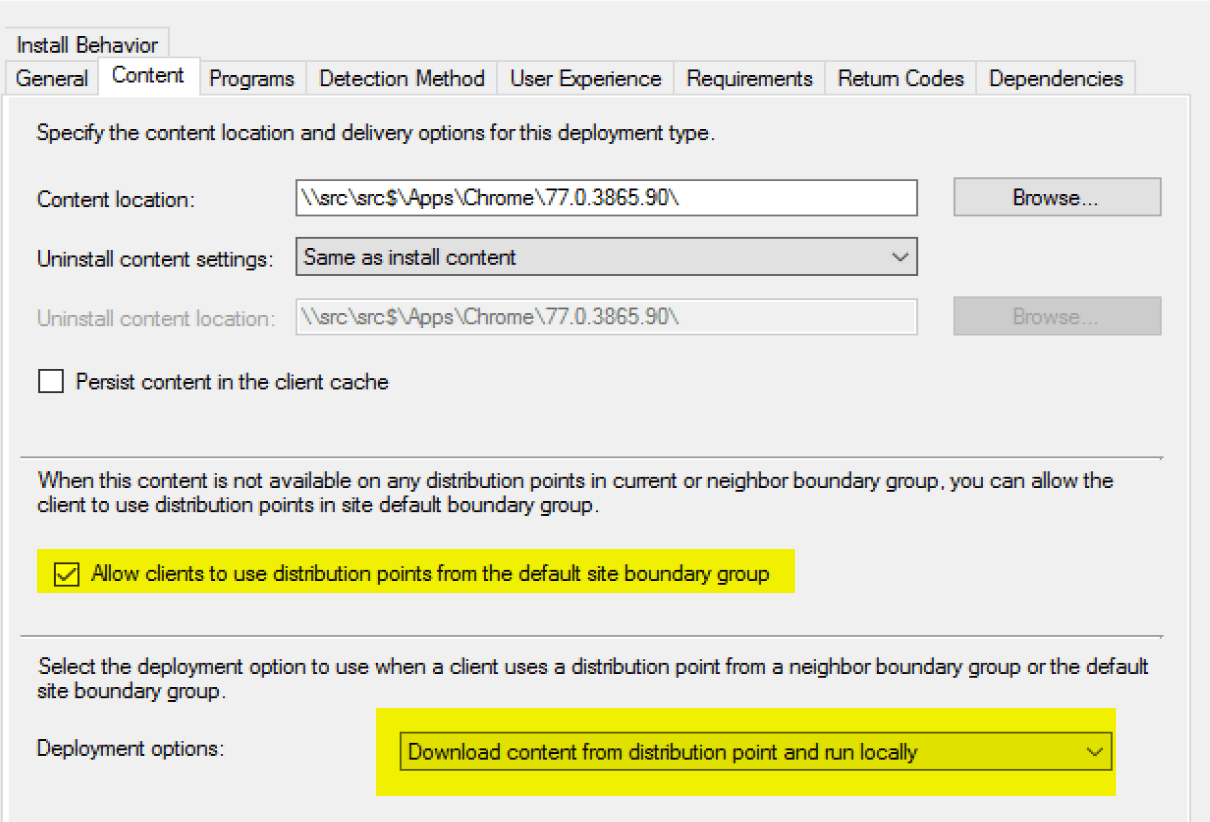The height and width of the screenshot is (822, 1210).
Task: Open the General tab
Action: point(52,78)
